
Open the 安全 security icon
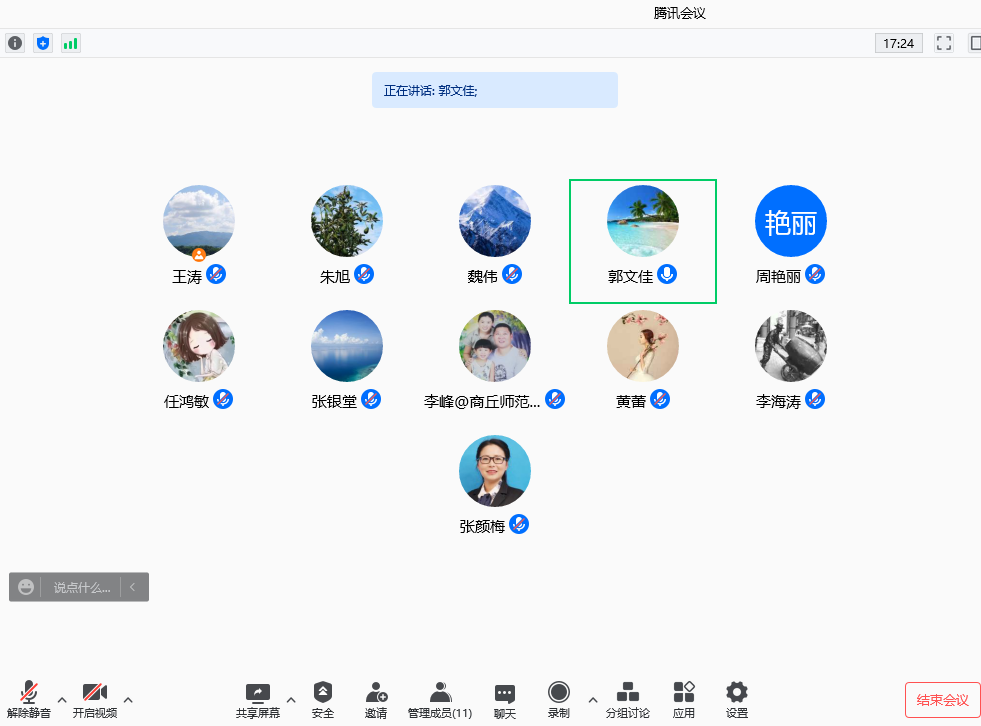322,699
